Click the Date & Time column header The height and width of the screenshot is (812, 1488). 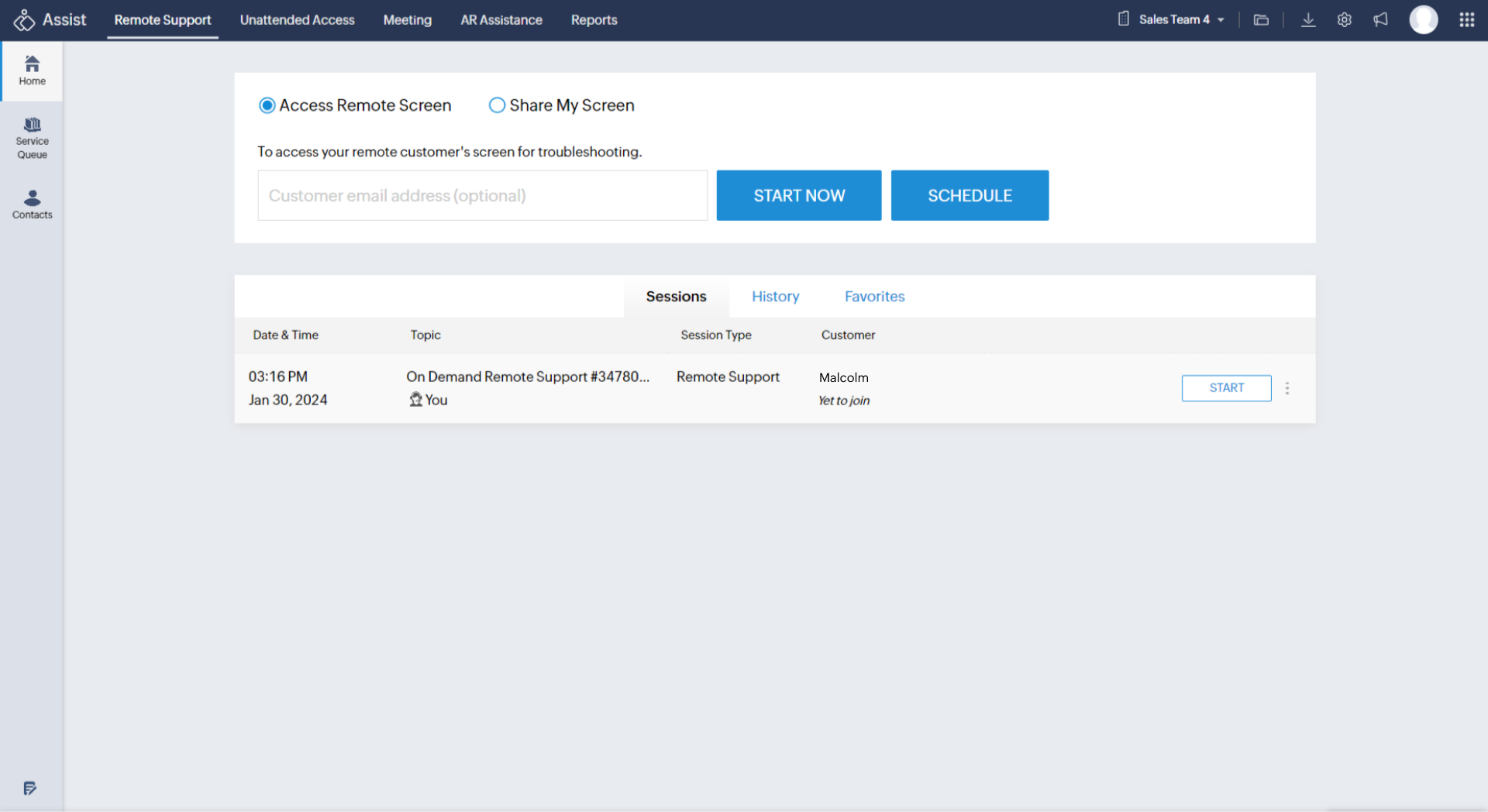(286, 335)
